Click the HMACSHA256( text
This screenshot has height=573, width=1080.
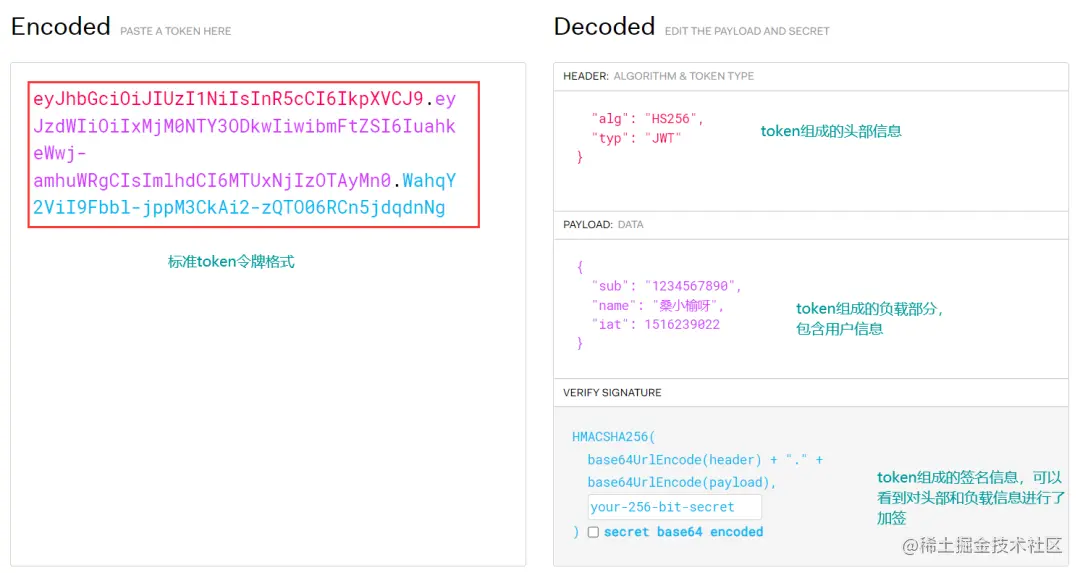[x=613, y=437]
